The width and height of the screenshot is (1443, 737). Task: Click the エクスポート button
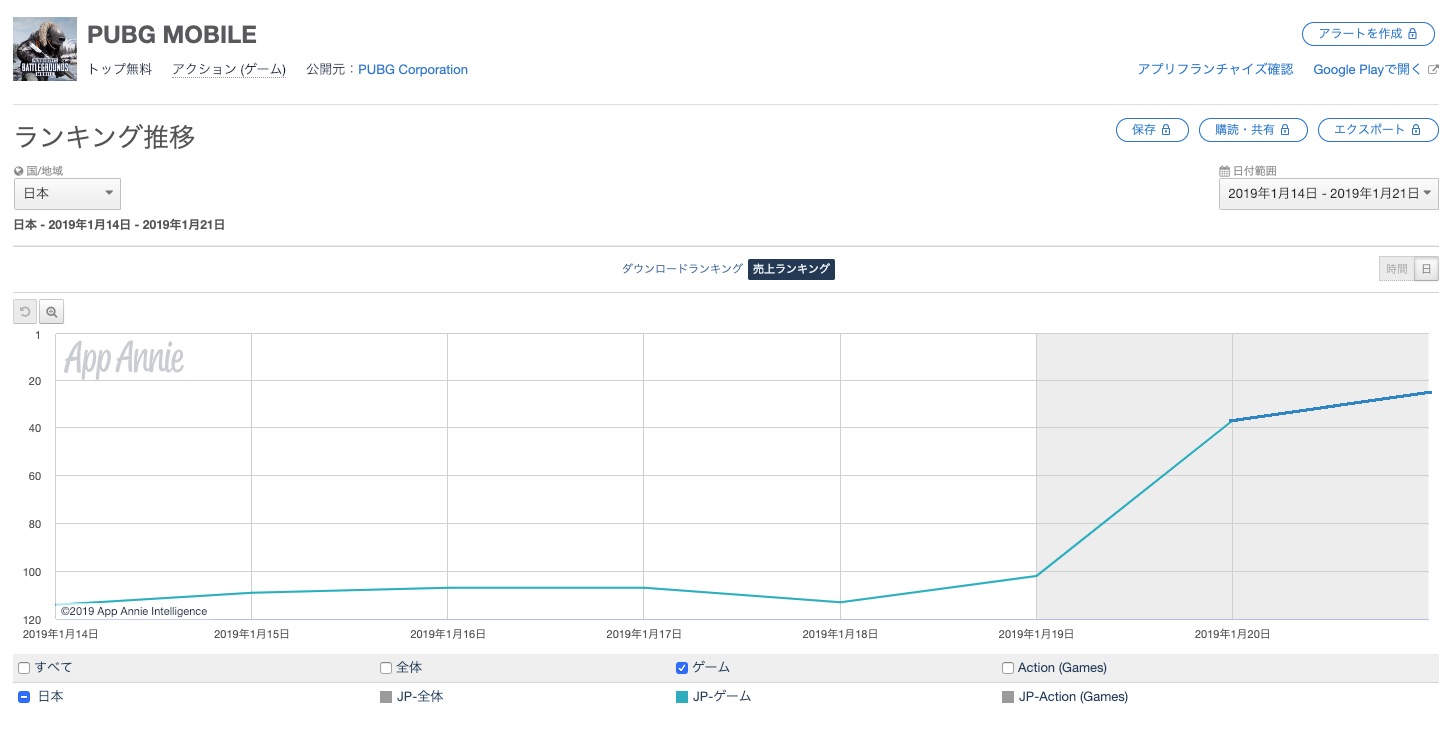(1378, 130)
